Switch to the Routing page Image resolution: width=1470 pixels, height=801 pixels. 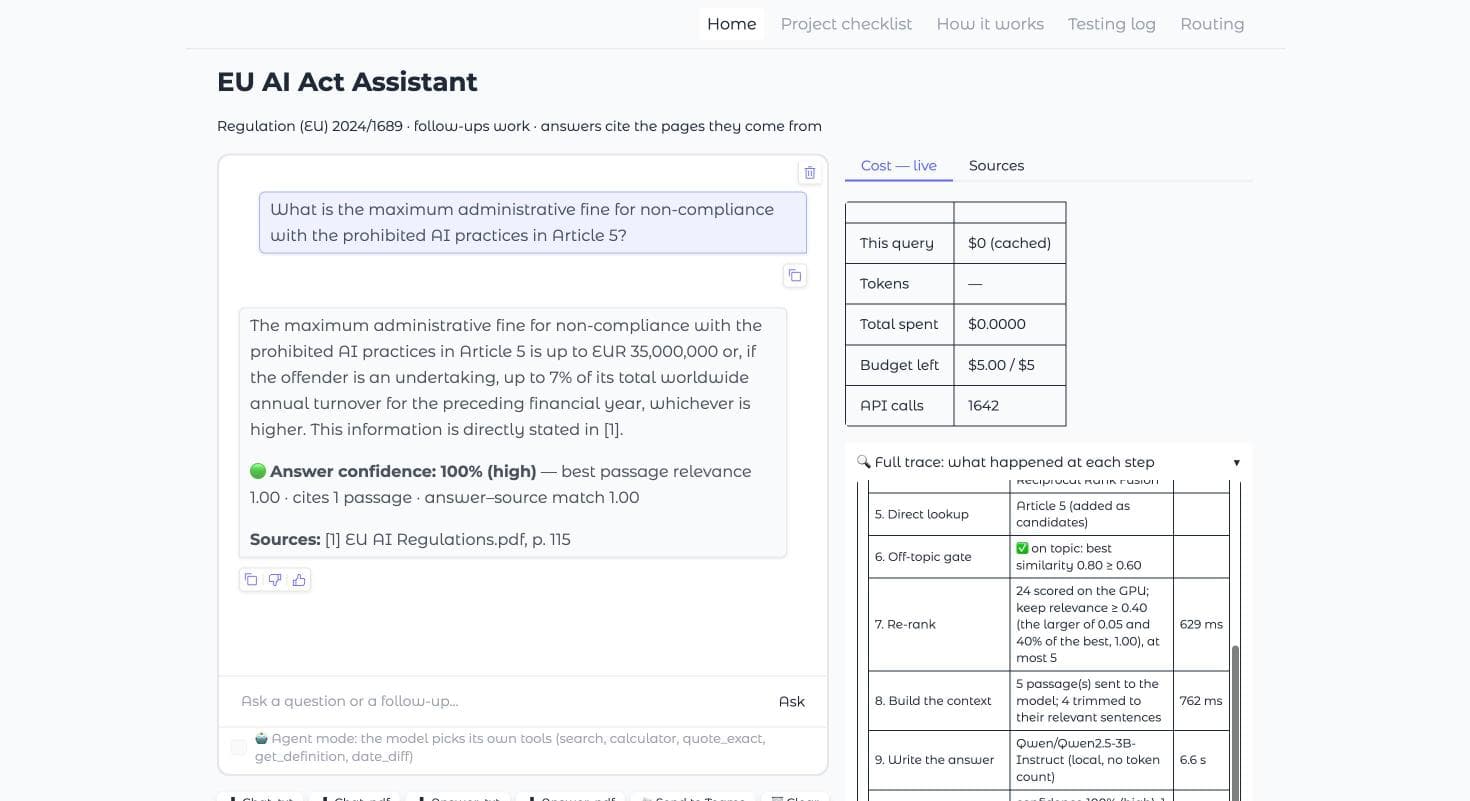[x=1212, y=24]
